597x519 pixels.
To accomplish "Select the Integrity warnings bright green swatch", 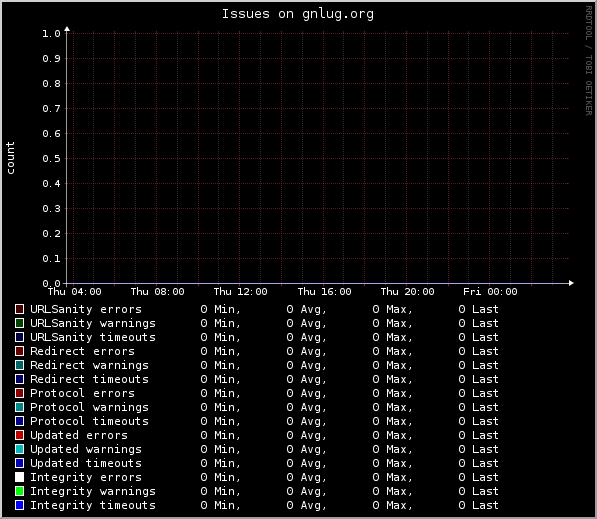I will 19,491.
